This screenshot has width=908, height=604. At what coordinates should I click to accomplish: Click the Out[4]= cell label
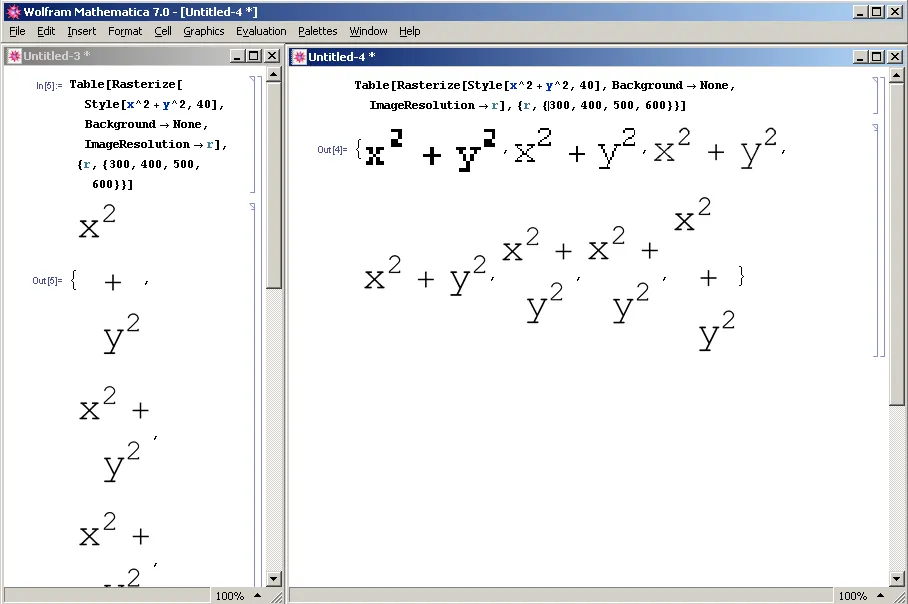[332, 149]
